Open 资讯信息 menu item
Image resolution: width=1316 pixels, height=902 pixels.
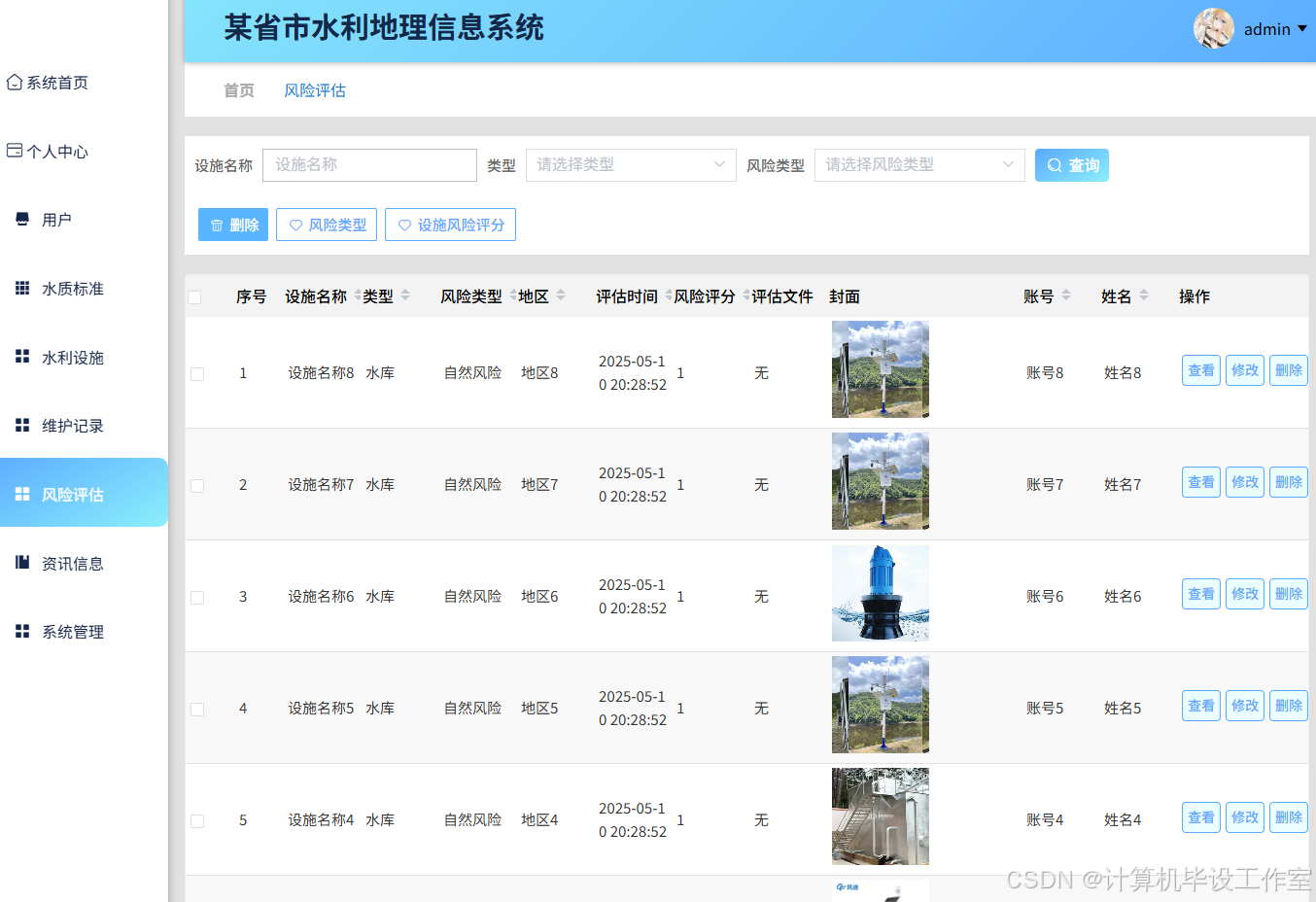pyautogui.click(x=73, y=564)
